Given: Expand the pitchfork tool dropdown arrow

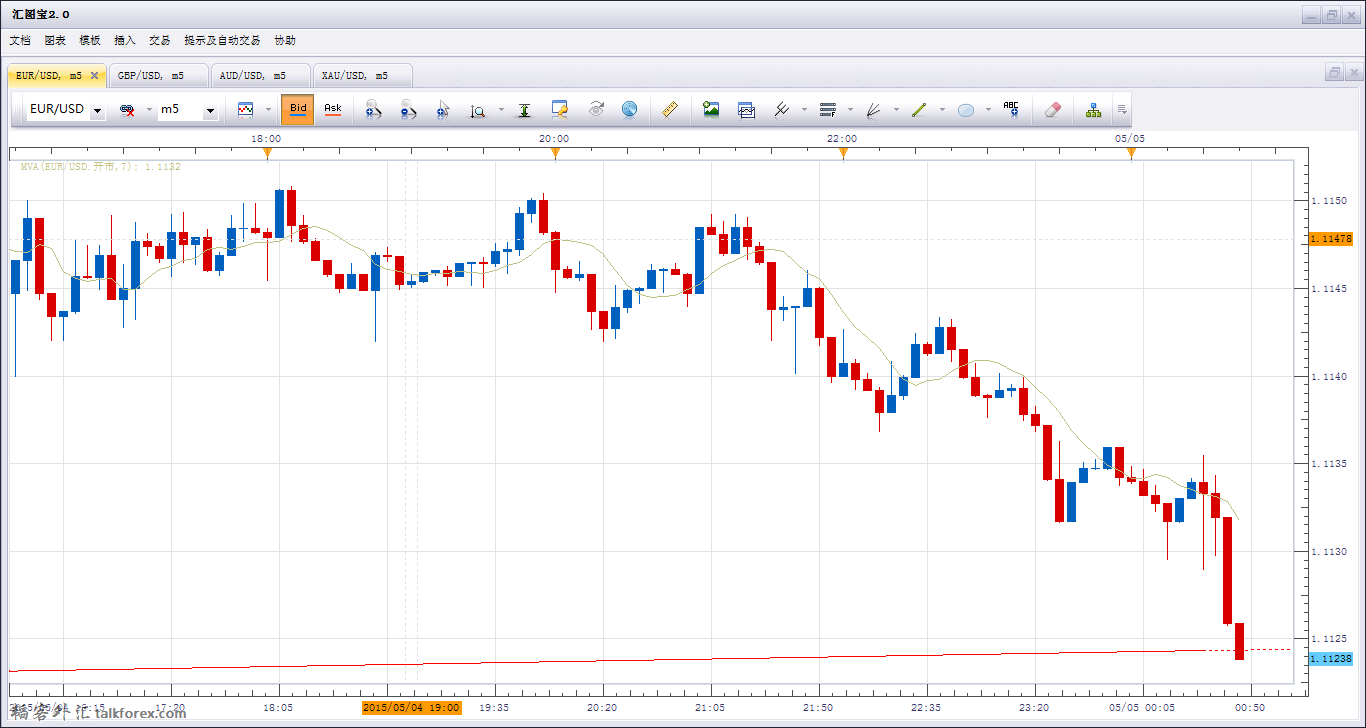Looking at the screenshot, I should tap(804, 110).
